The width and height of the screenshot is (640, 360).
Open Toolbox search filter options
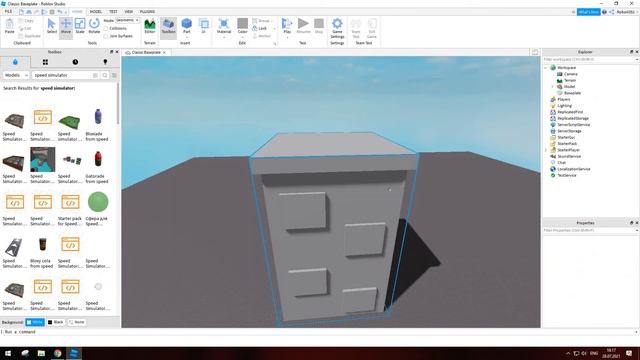(114, 75)
